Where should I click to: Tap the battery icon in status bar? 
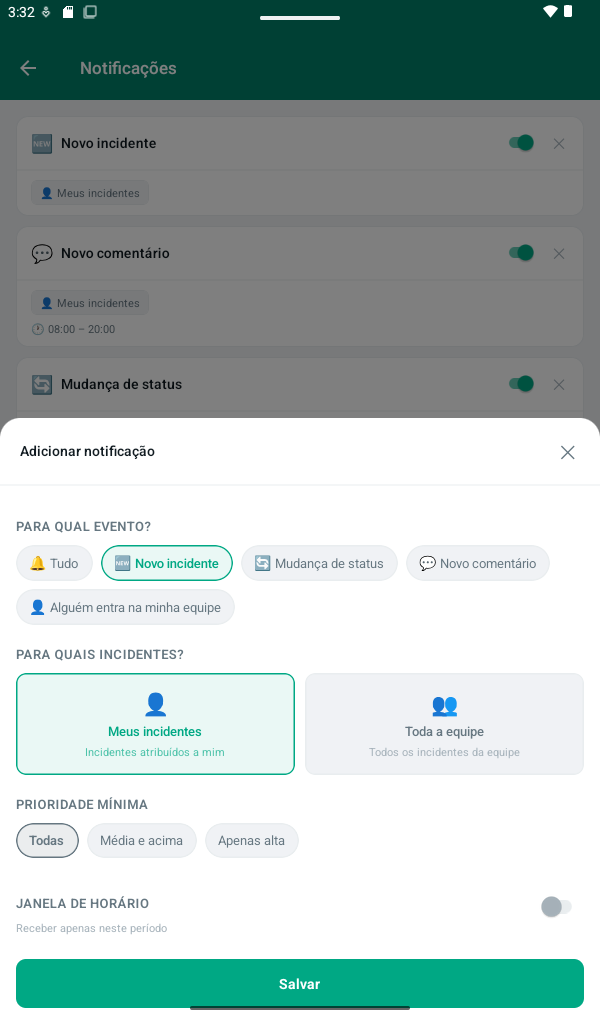click(x=568, y=12)
